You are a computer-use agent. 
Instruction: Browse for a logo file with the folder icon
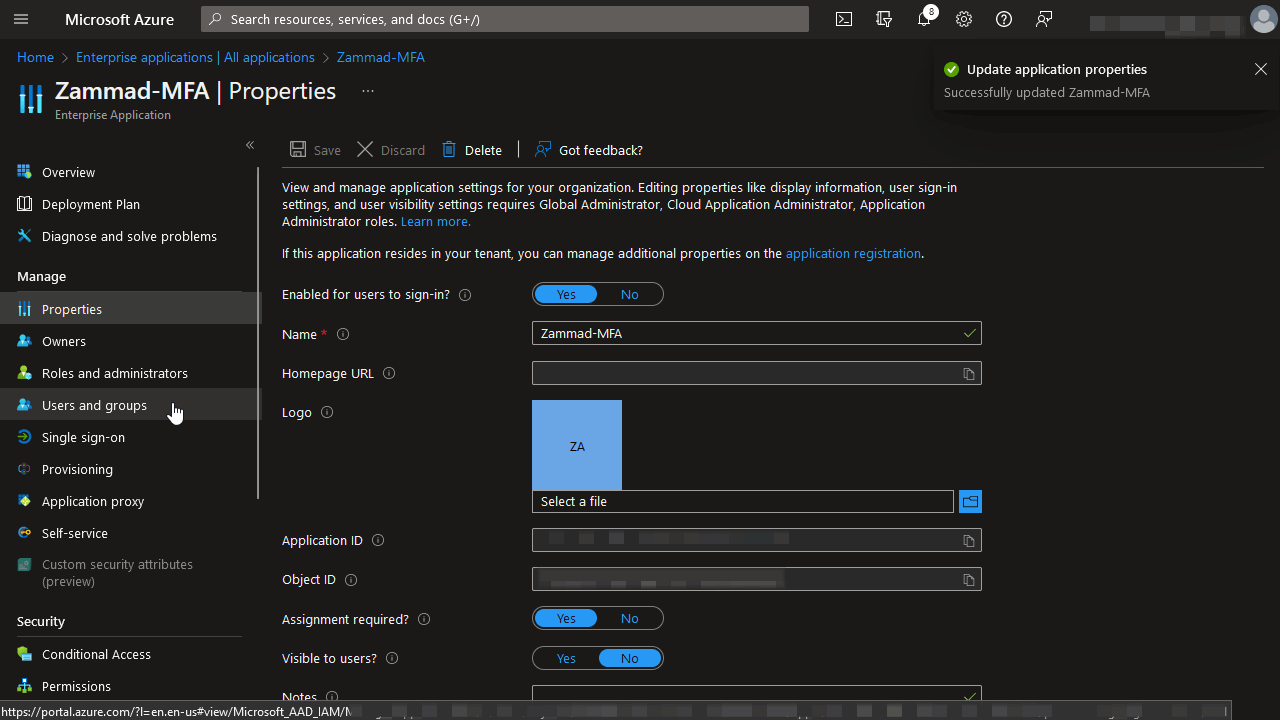click(x=970, y=501)
